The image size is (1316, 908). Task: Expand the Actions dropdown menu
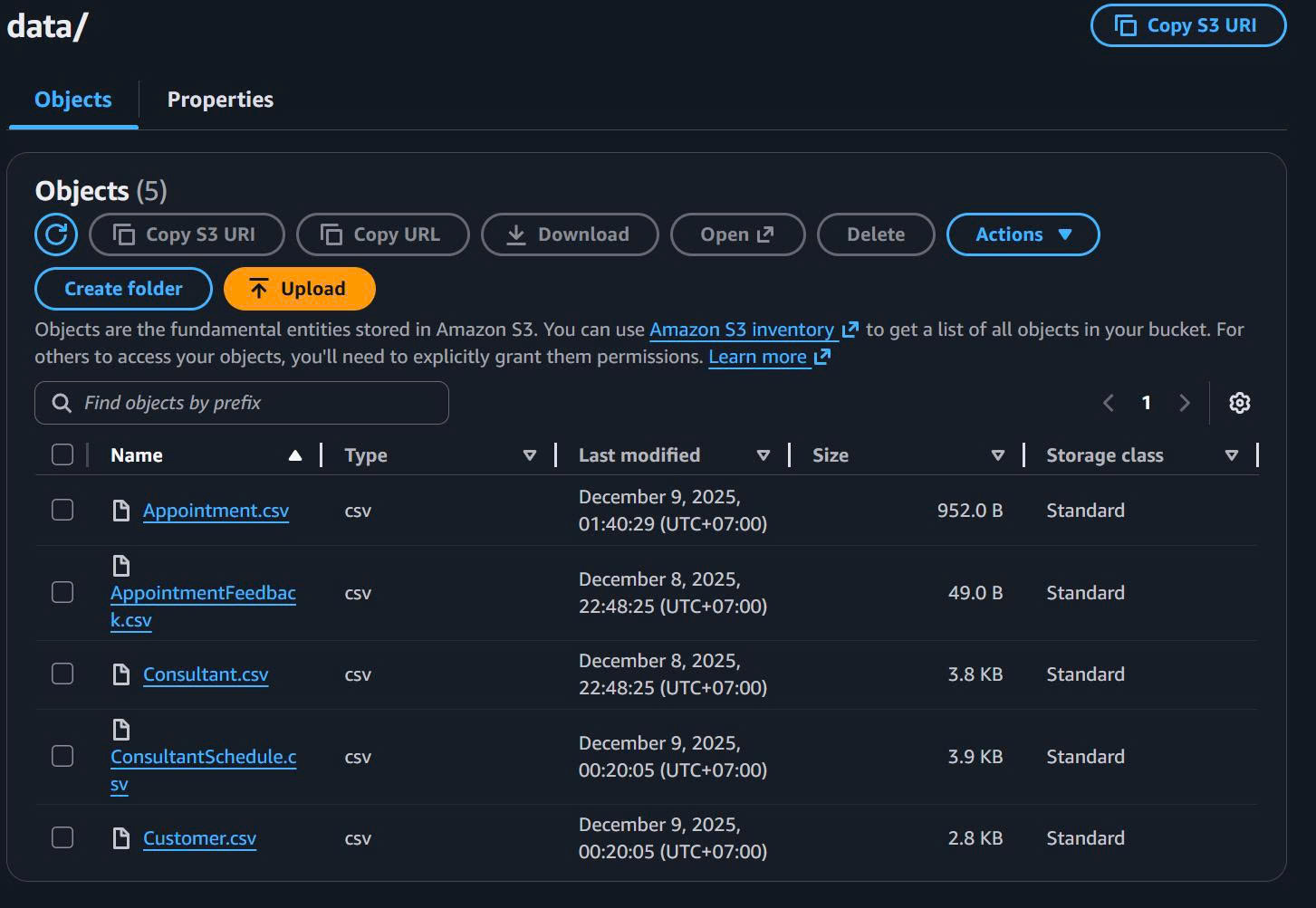(x=1023, y=234)
